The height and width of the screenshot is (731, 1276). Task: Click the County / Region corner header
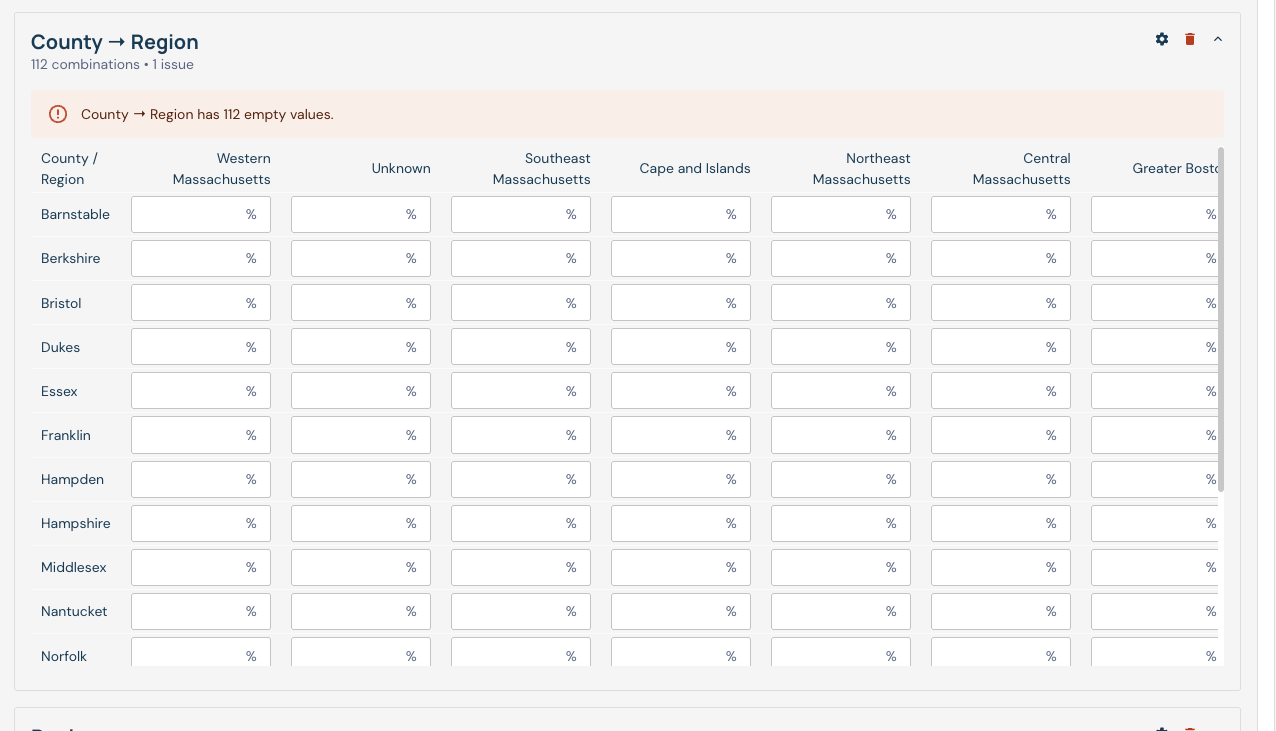(69, 169)
